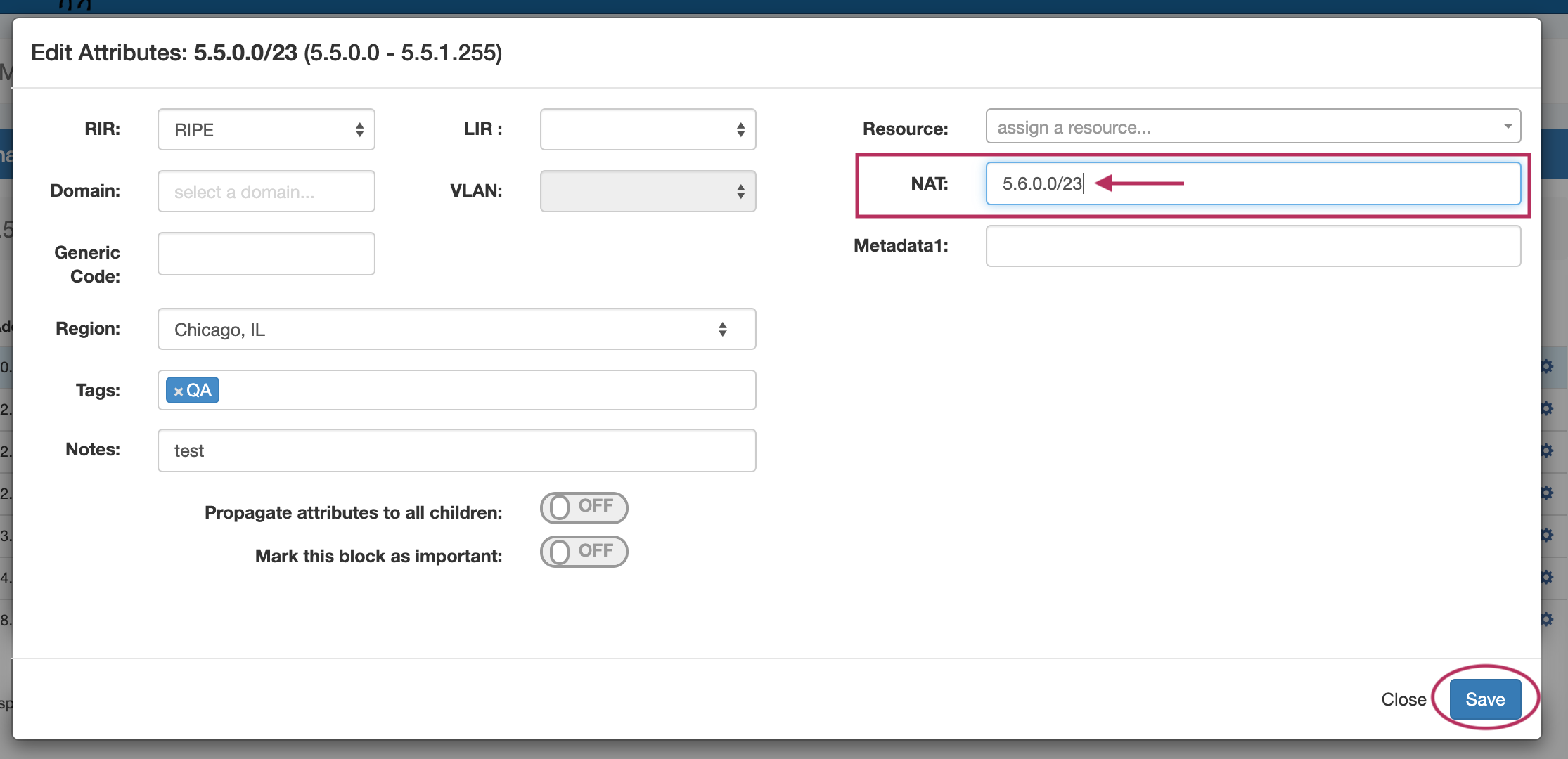Expand the Region dropdown showing Chicago, IL
The width and height of the screenshot is (1568, 759).
click(x=456, y=330)
